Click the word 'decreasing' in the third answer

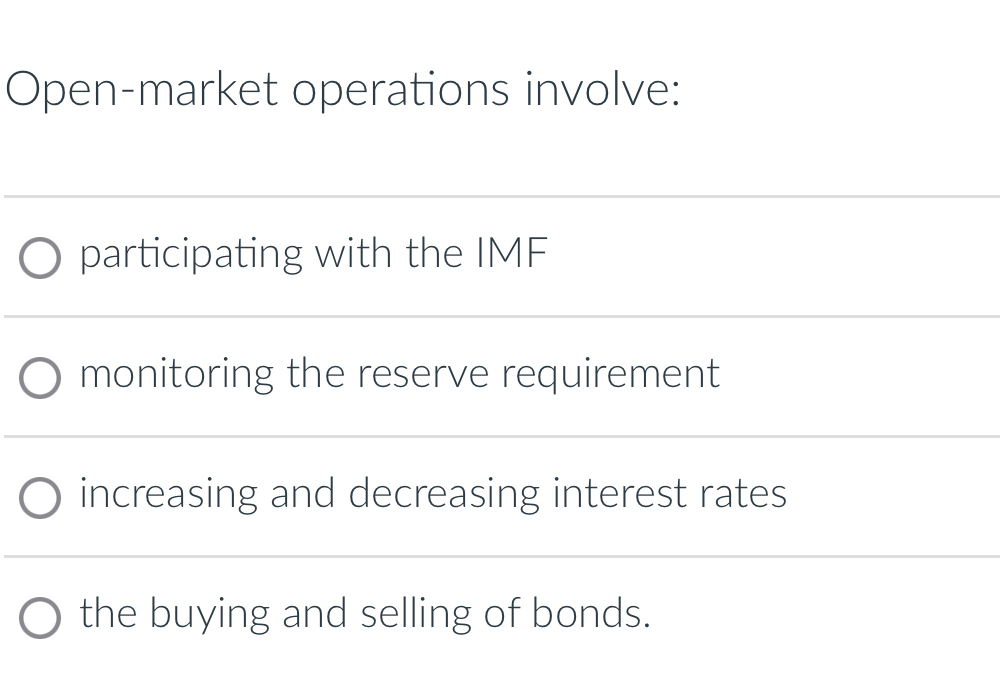pos(444,494)
